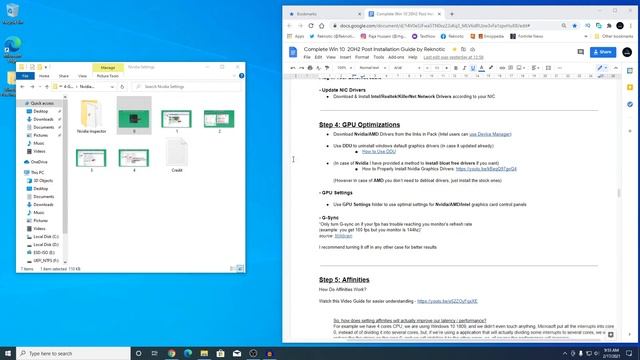Open the Docs home icon

[293, 52]
